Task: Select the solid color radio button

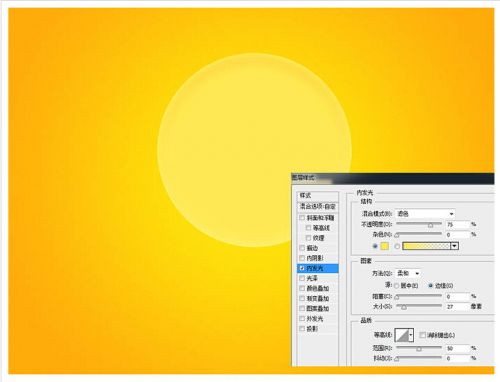Action: click(x=375, y=246)
